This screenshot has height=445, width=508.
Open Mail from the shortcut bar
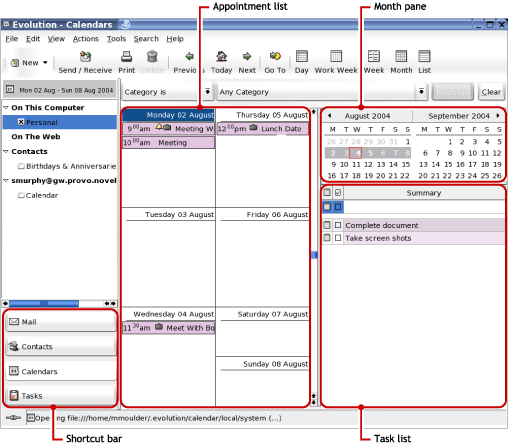click(x=61, y=322)
